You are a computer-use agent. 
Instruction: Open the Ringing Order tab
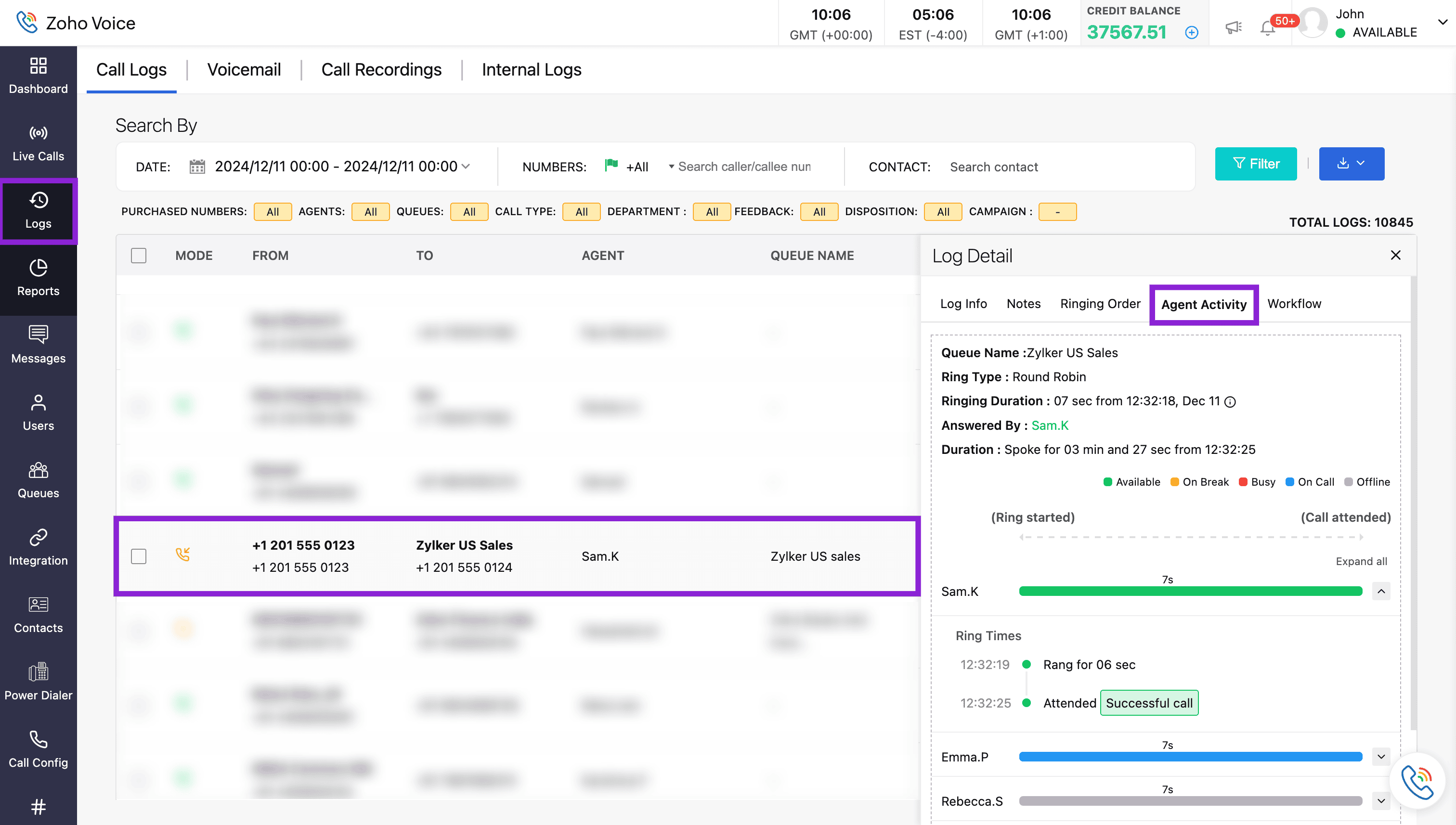click(x=1100, y=304)
